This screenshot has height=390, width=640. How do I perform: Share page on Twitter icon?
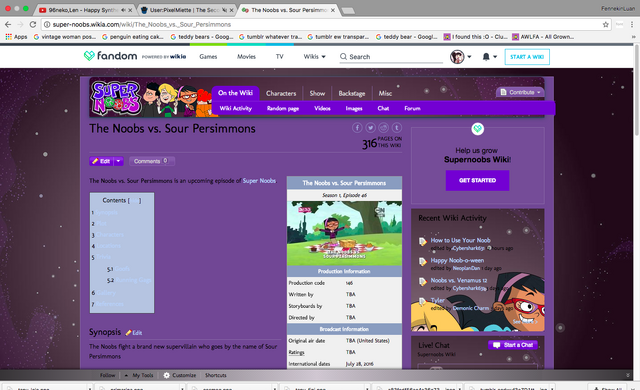point(370,128)
